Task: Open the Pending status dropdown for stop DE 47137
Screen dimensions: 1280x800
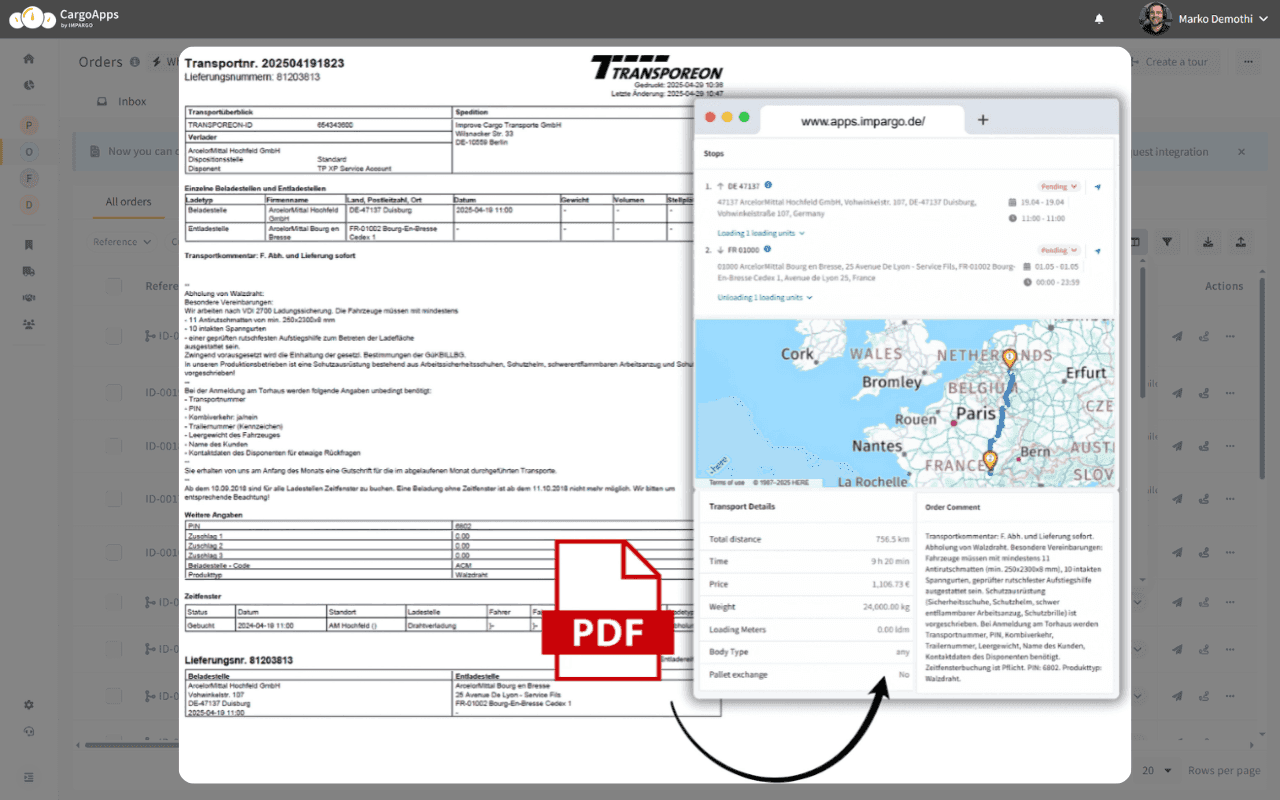Action: tap(1057, 186)
